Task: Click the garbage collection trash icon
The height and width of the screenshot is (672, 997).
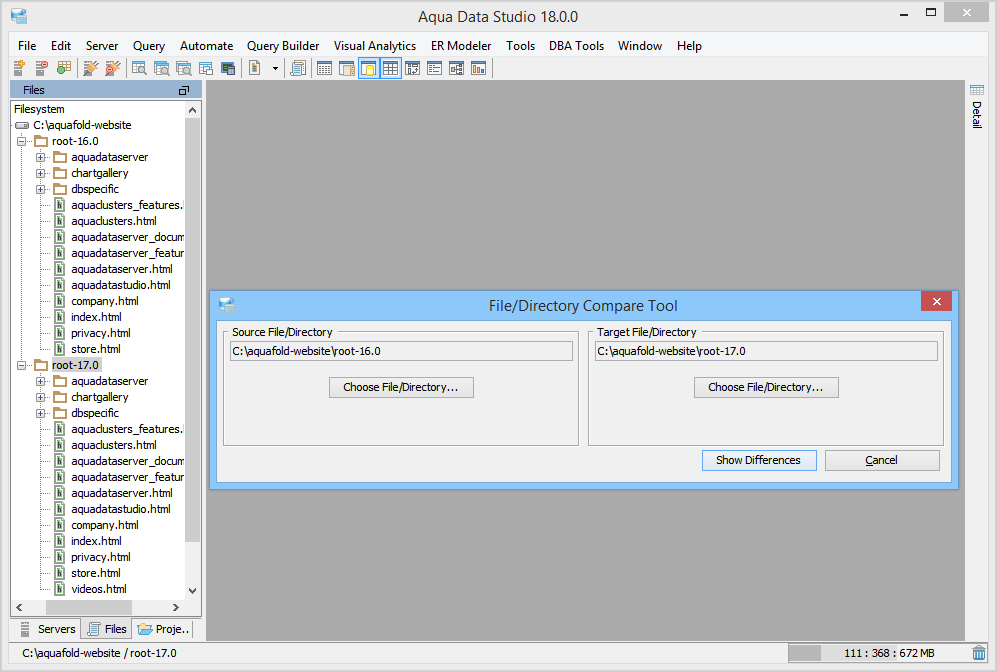Action: coord(978,653)
